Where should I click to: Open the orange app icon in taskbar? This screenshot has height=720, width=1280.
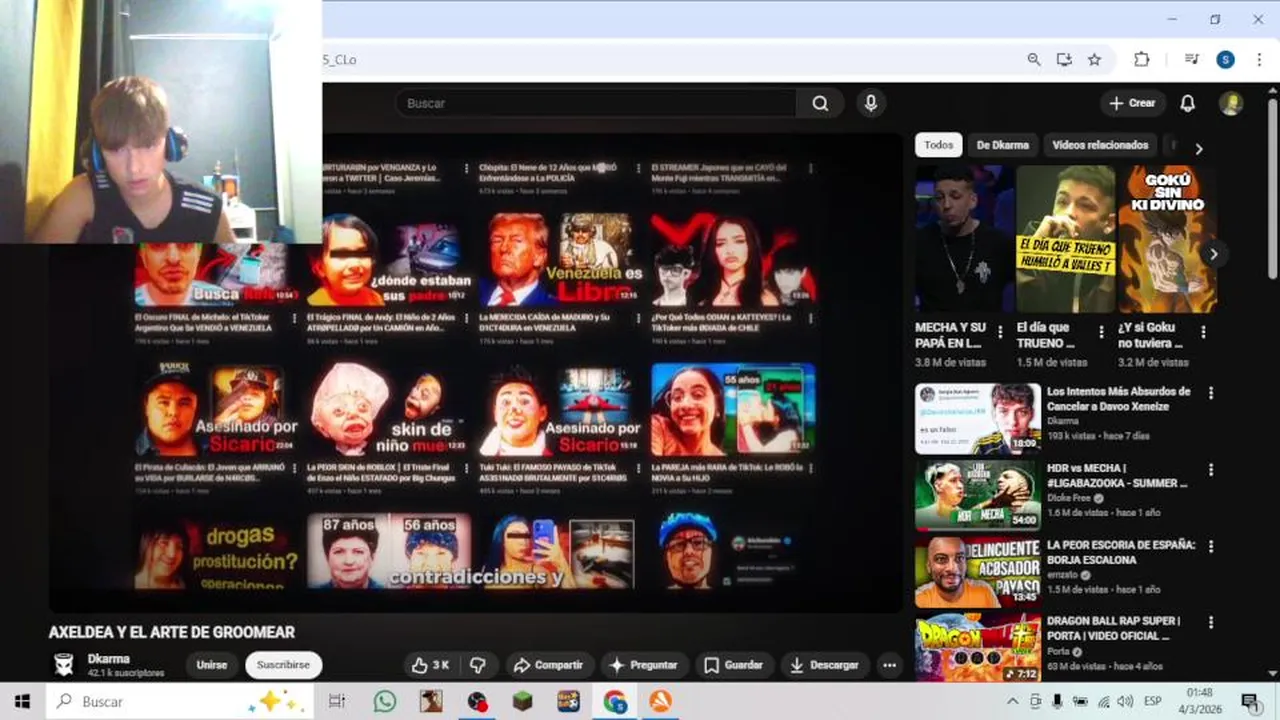(660, 702)
